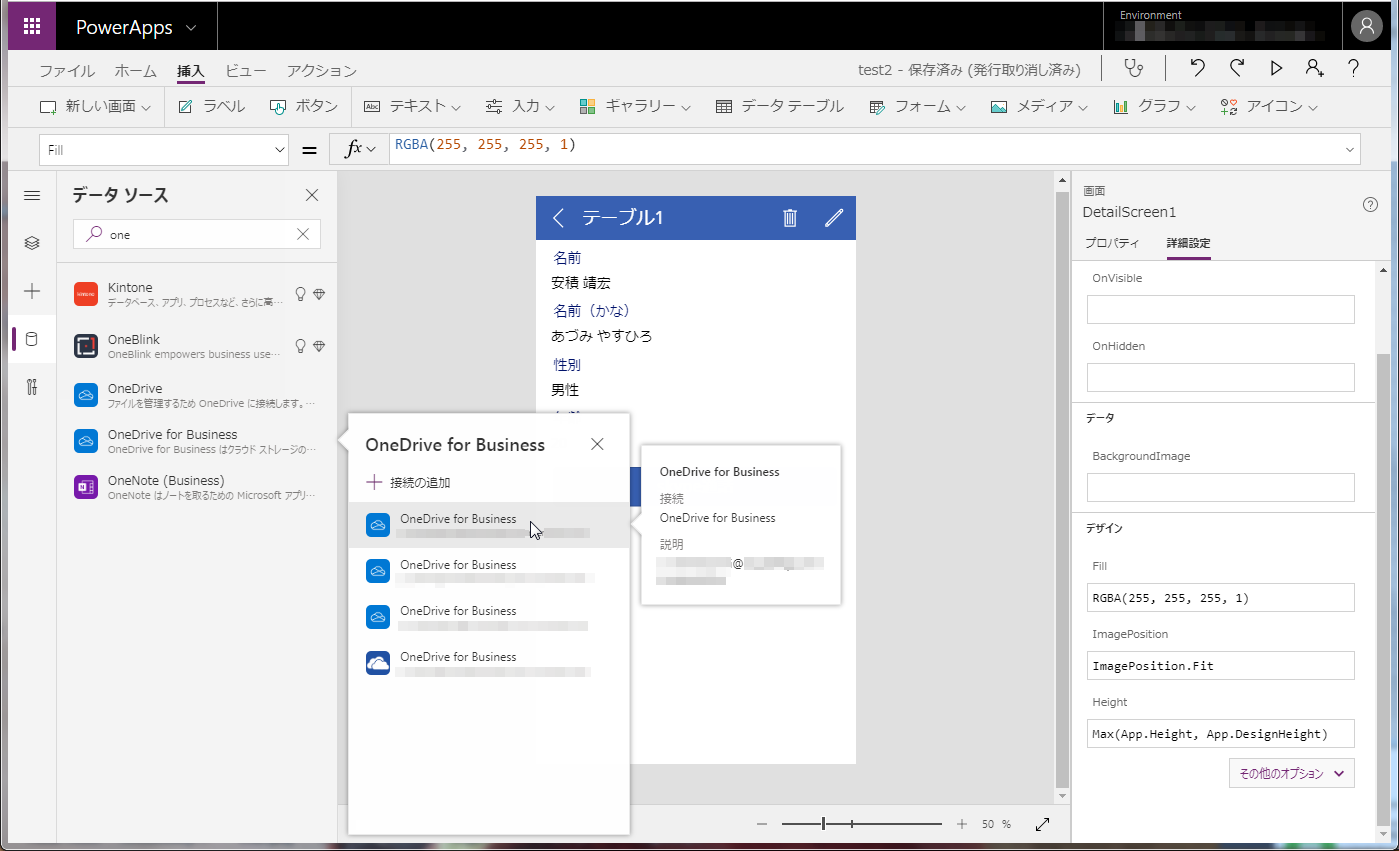1399x851 pixels.
Task: Open the advanced tools icon in sidebar
Action: 32,387
